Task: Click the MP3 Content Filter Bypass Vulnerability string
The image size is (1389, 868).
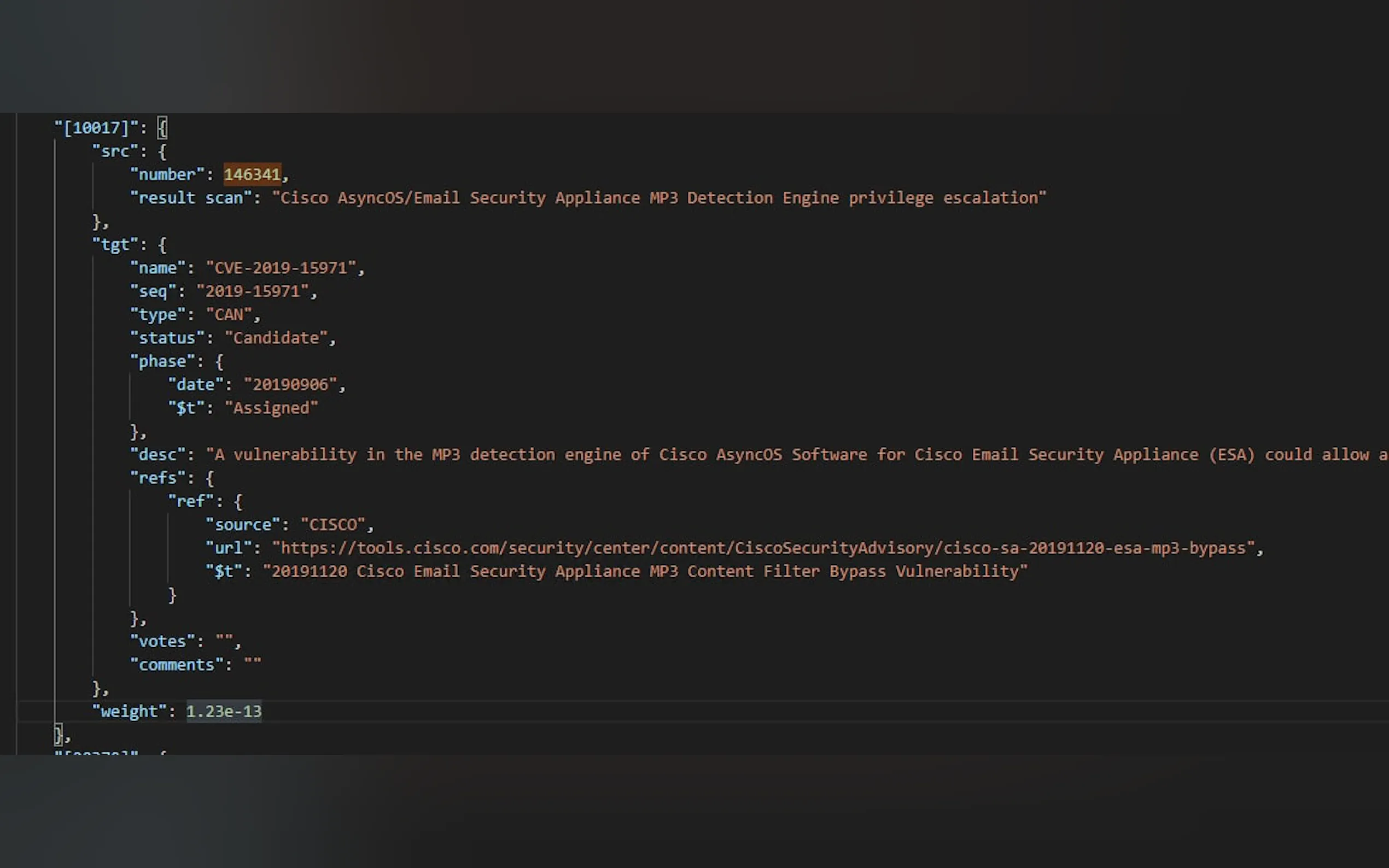Action: [x=644, y=571]
